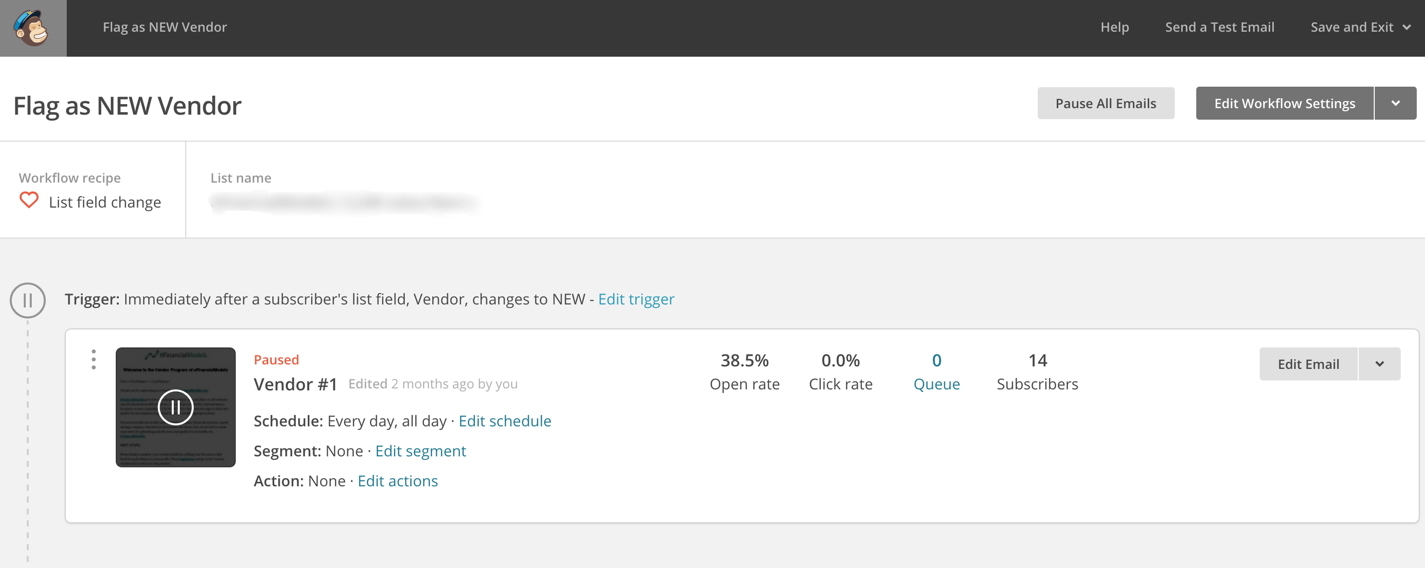This screenshot has height=568, width=1425.
Task: Click the Pause All Emails button
Action: [1106, 103]
